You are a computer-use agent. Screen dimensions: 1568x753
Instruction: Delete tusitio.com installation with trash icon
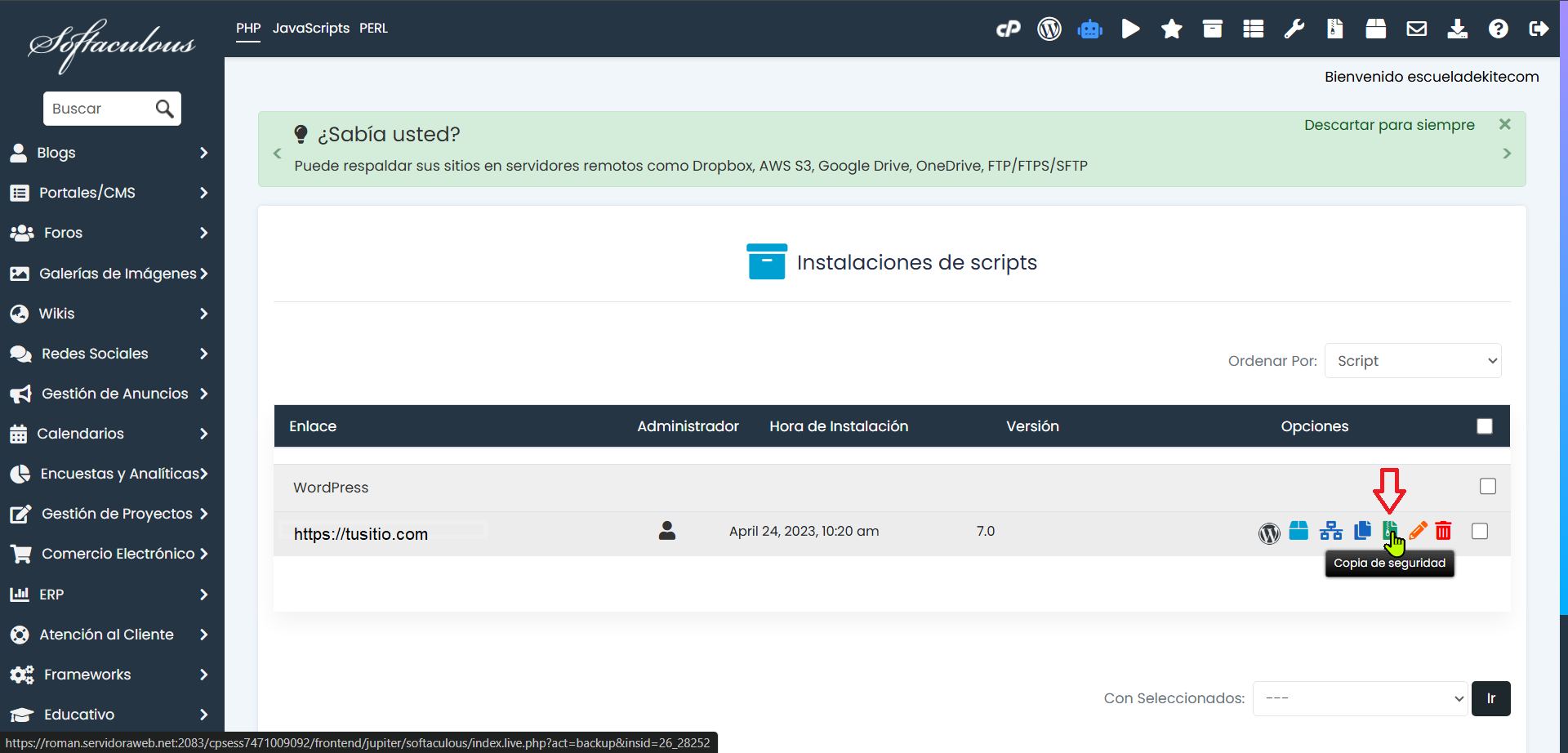tap(1444, 531)
